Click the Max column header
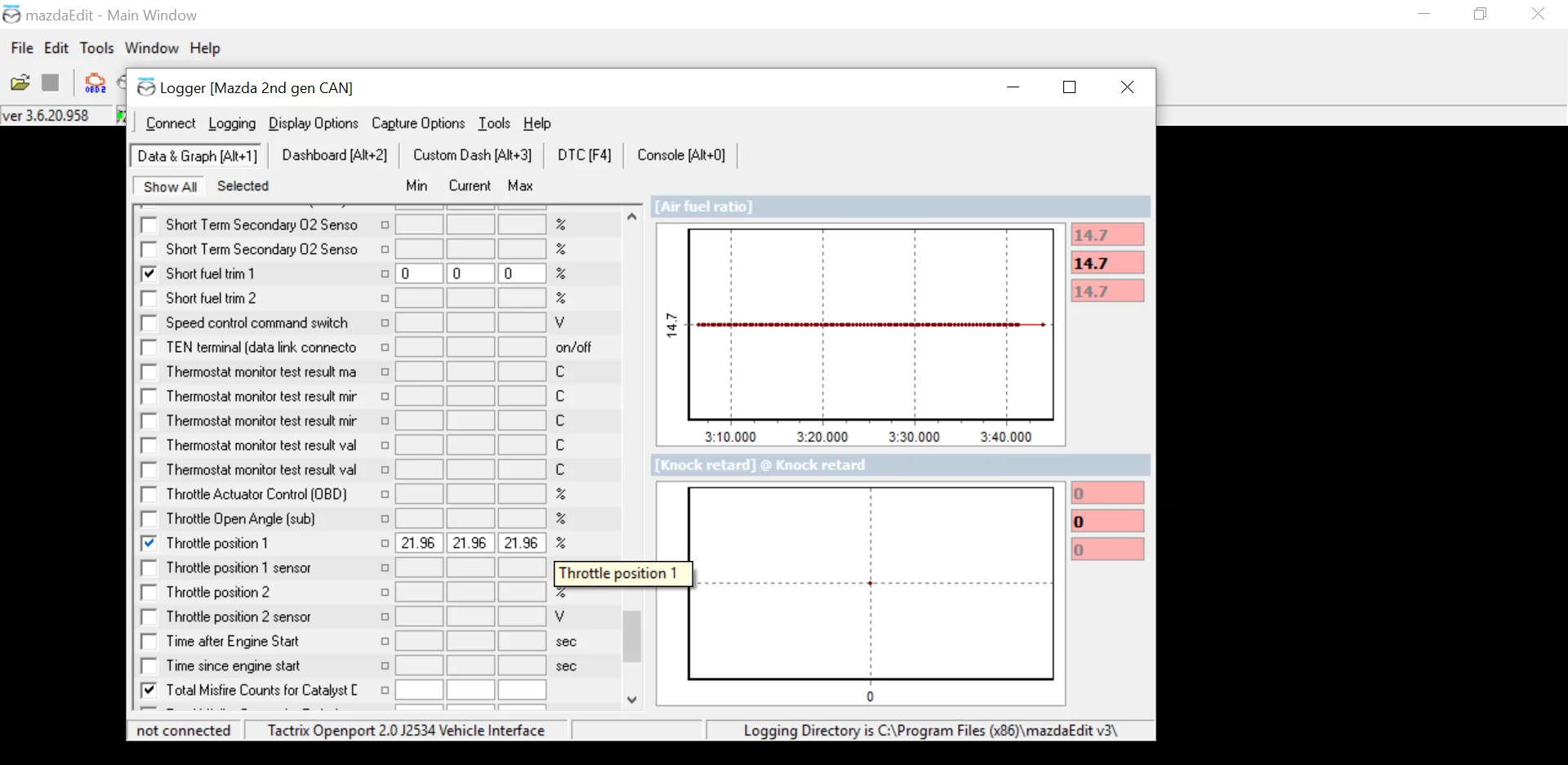Screen dimensions: 1568x765 (520, 186)
